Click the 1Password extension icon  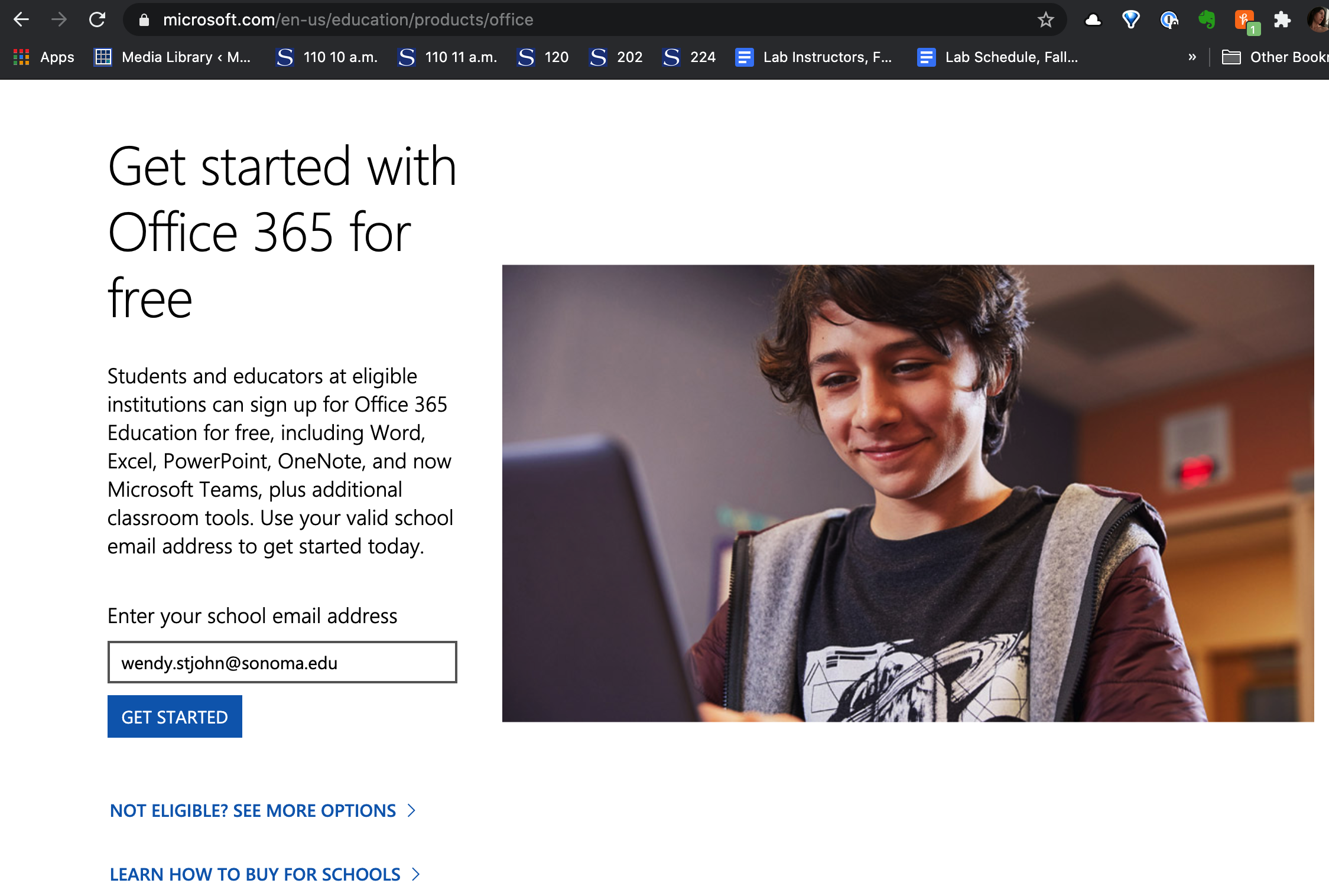coord(1168,20)
